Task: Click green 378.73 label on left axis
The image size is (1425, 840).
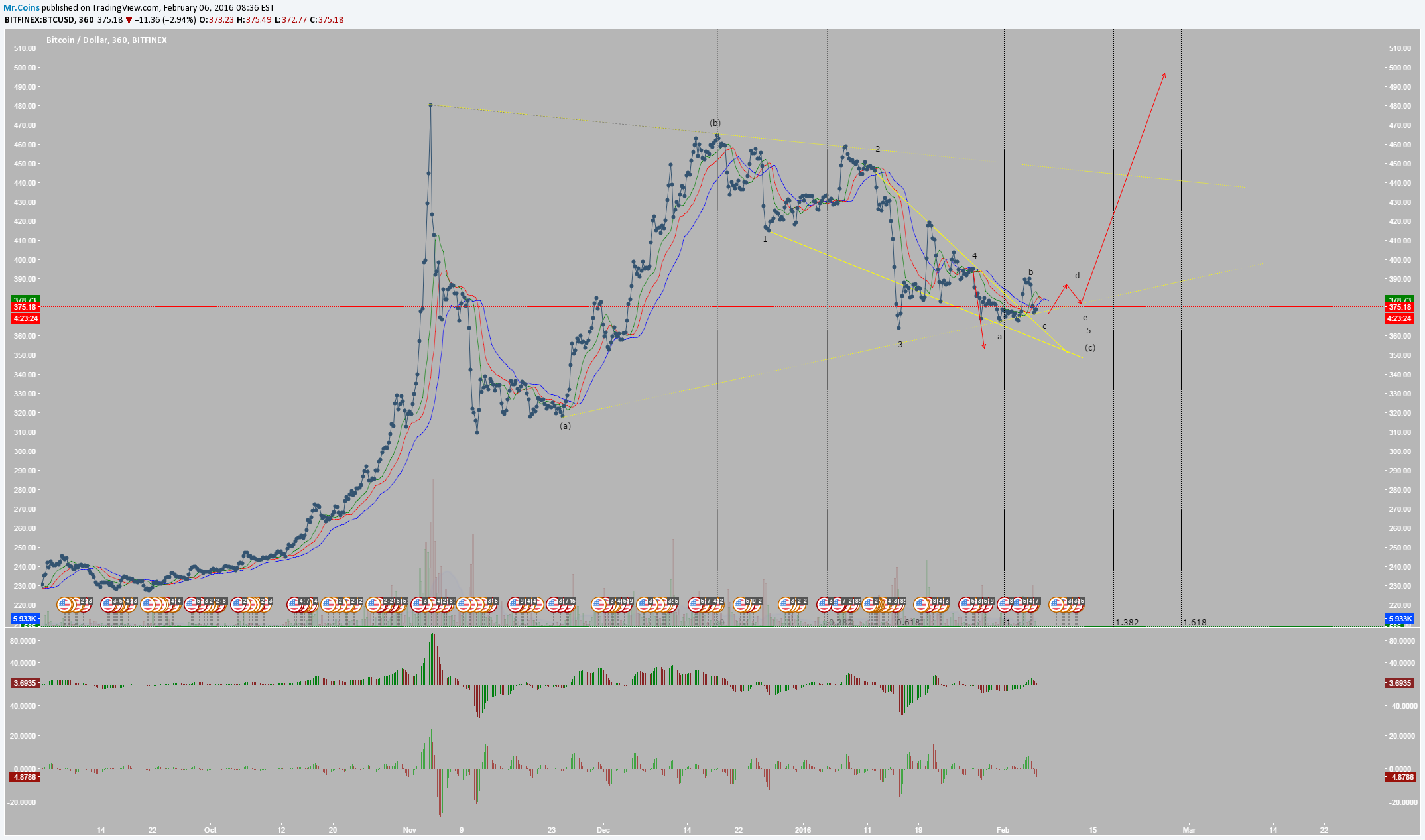Action: click(x=26, y=300)
